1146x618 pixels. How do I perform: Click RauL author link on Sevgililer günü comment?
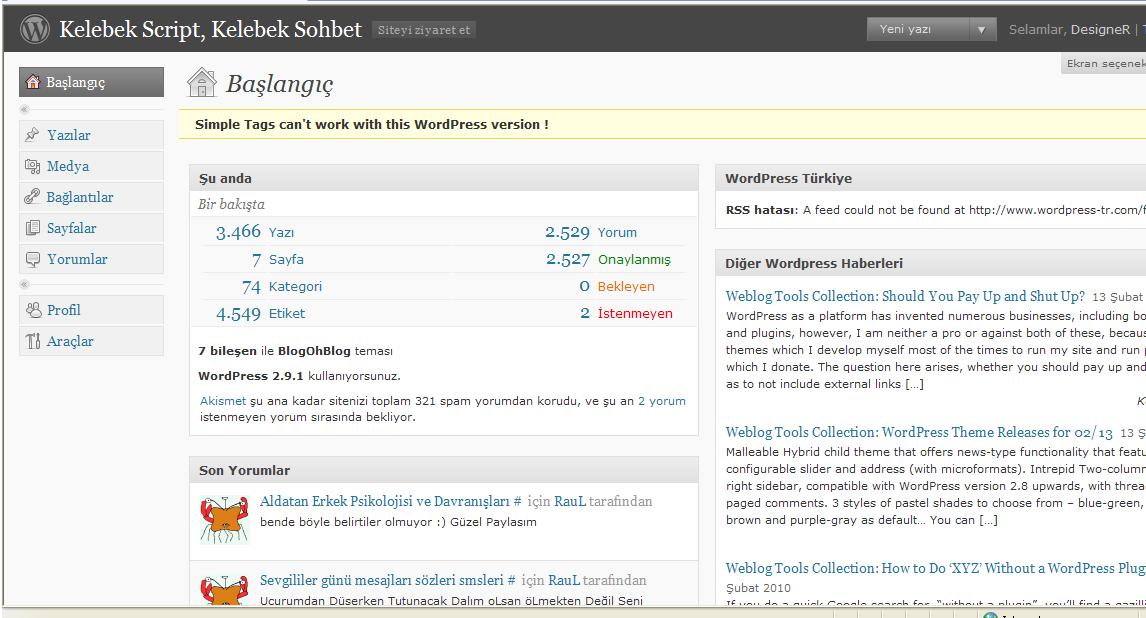[564, 580]
